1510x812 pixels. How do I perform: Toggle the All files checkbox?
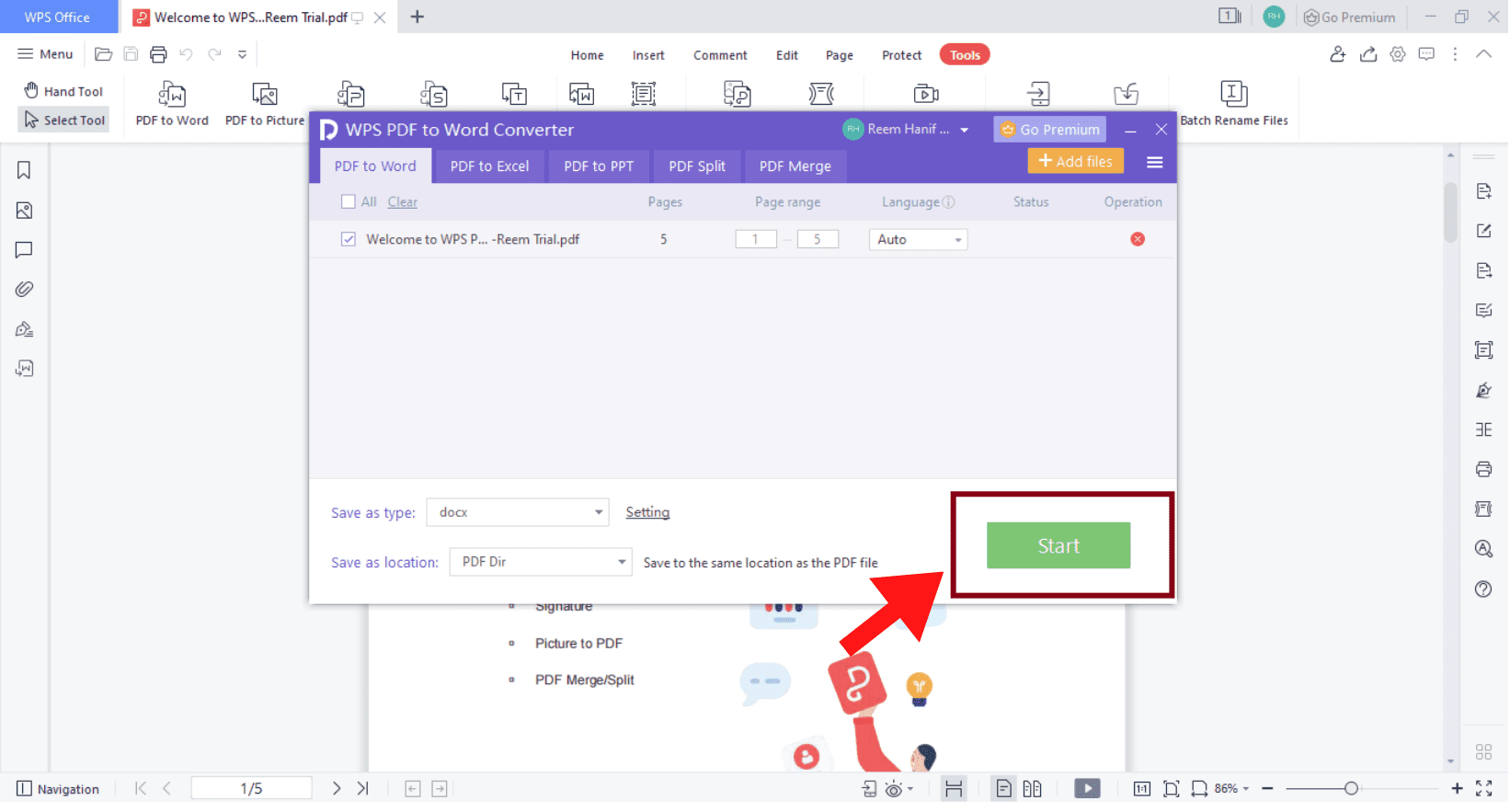pos(349,202)
